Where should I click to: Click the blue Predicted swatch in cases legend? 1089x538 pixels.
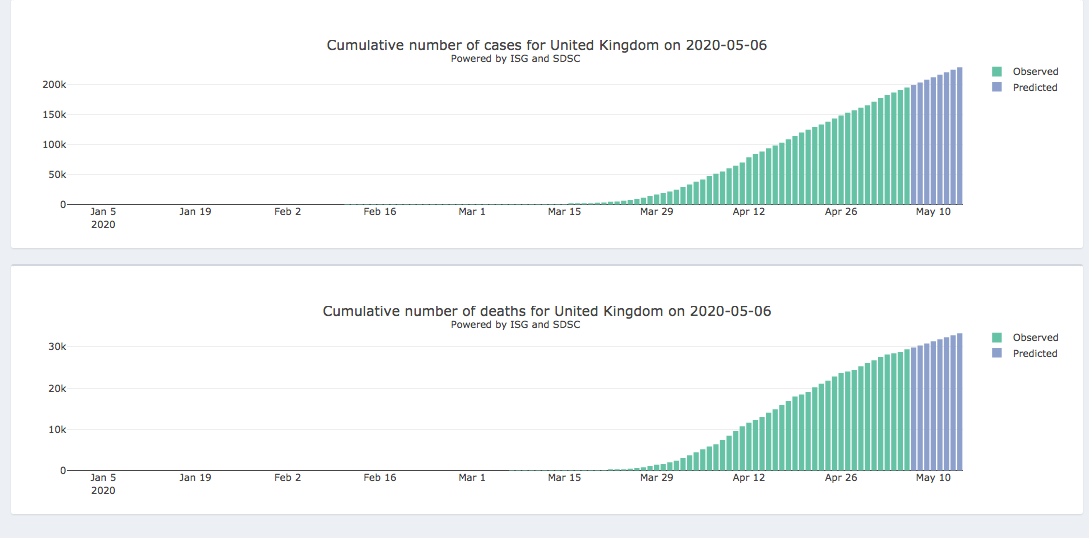tap(997, 88)
